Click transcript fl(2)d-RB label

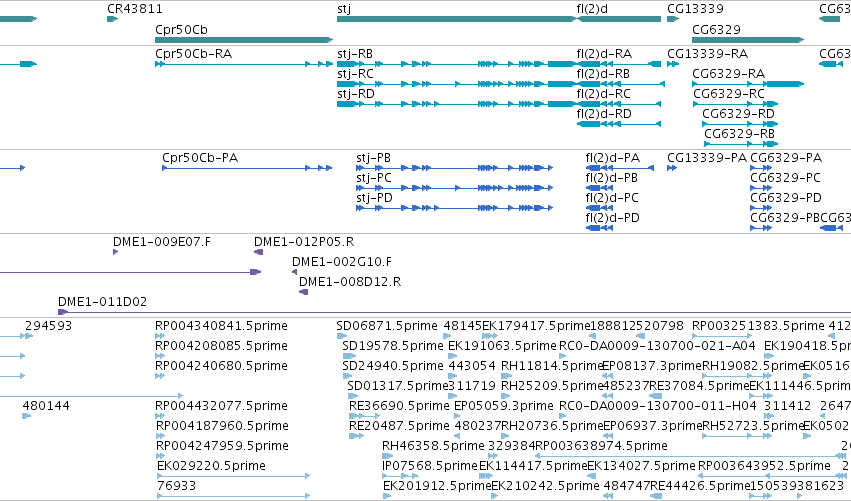click(603, 74)
